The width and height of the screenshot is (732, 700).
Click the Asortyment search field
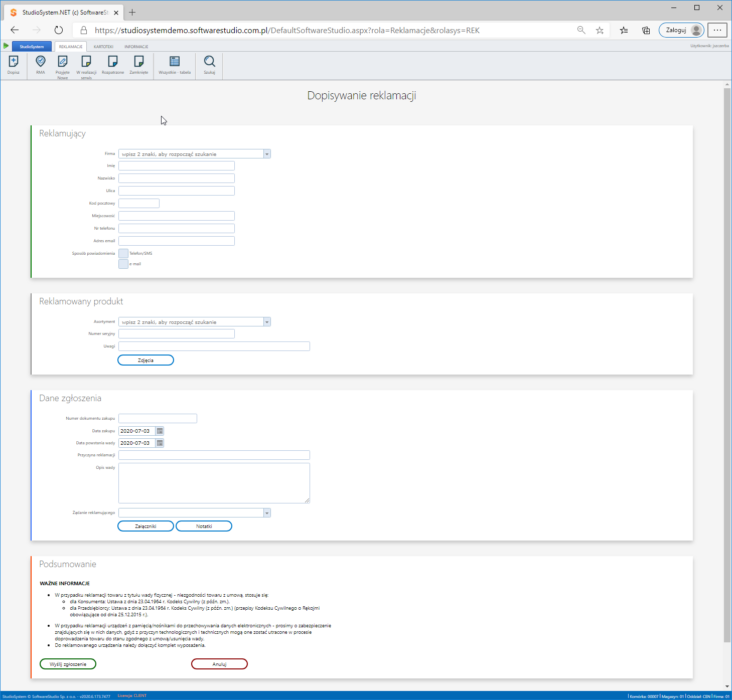tap(190, 322)
